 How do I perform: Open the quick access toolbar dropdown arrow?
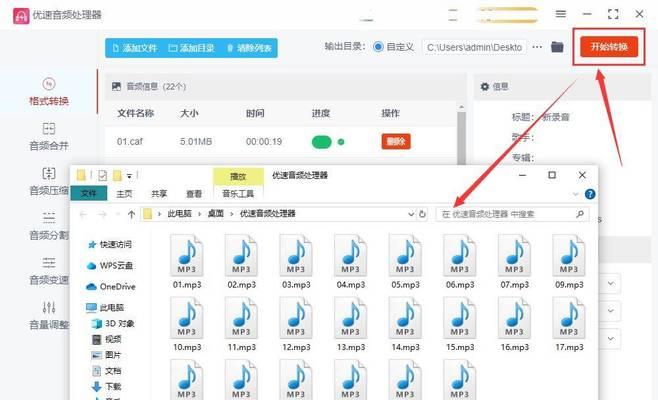129,176
